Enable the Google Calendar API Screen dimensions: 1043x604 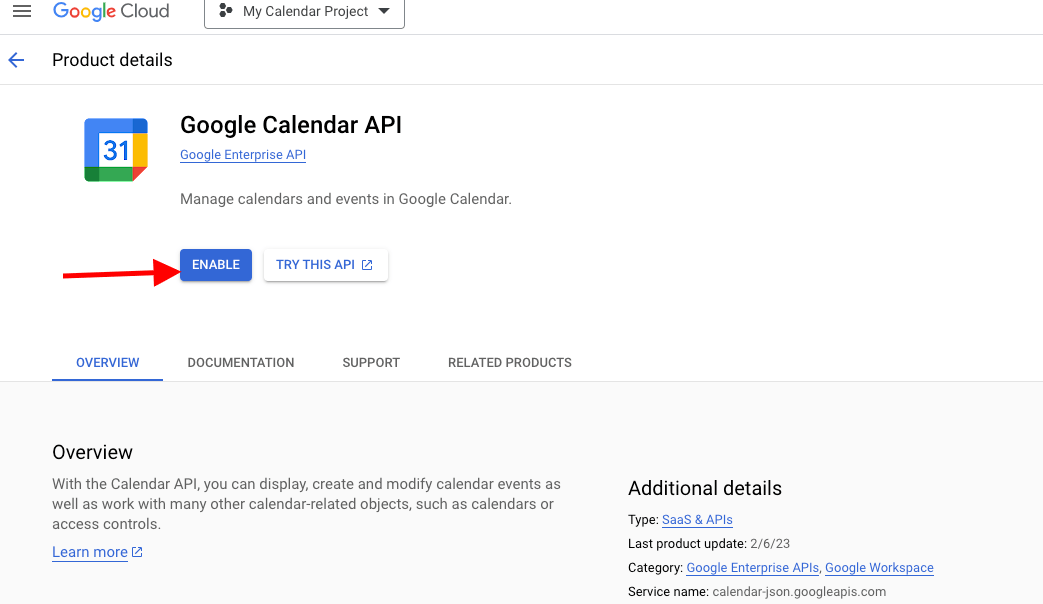coord(215,265)
